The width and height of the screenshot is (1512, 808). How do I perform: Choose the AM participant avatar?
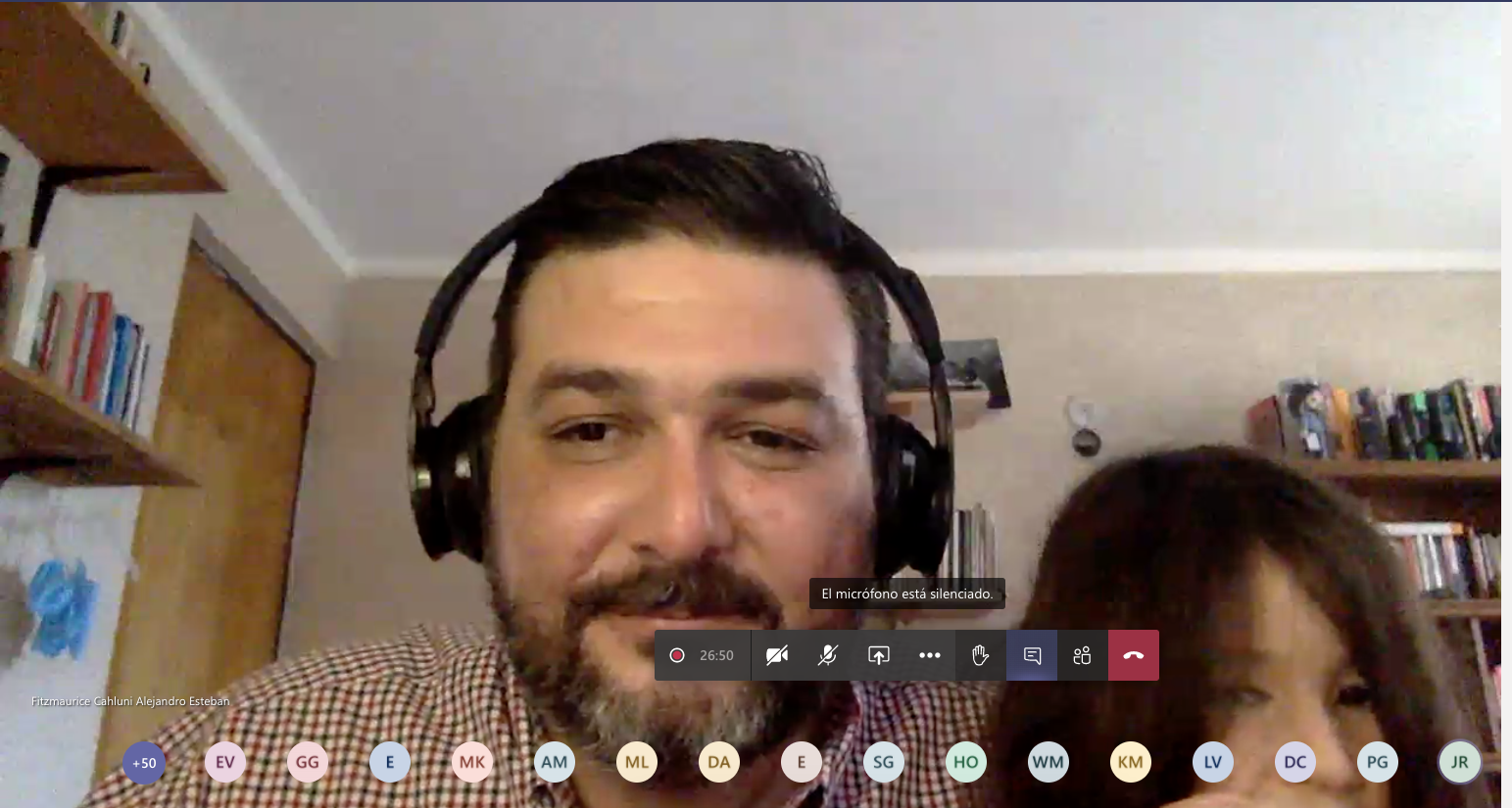pos(555,762)
